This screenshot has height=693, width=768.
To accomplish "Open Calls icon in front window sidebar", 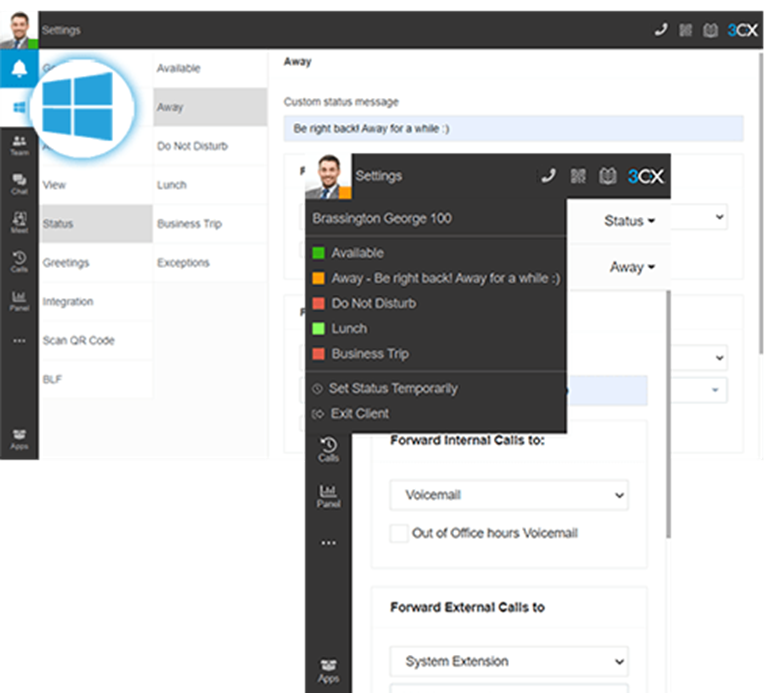I will tap(328, 450).
